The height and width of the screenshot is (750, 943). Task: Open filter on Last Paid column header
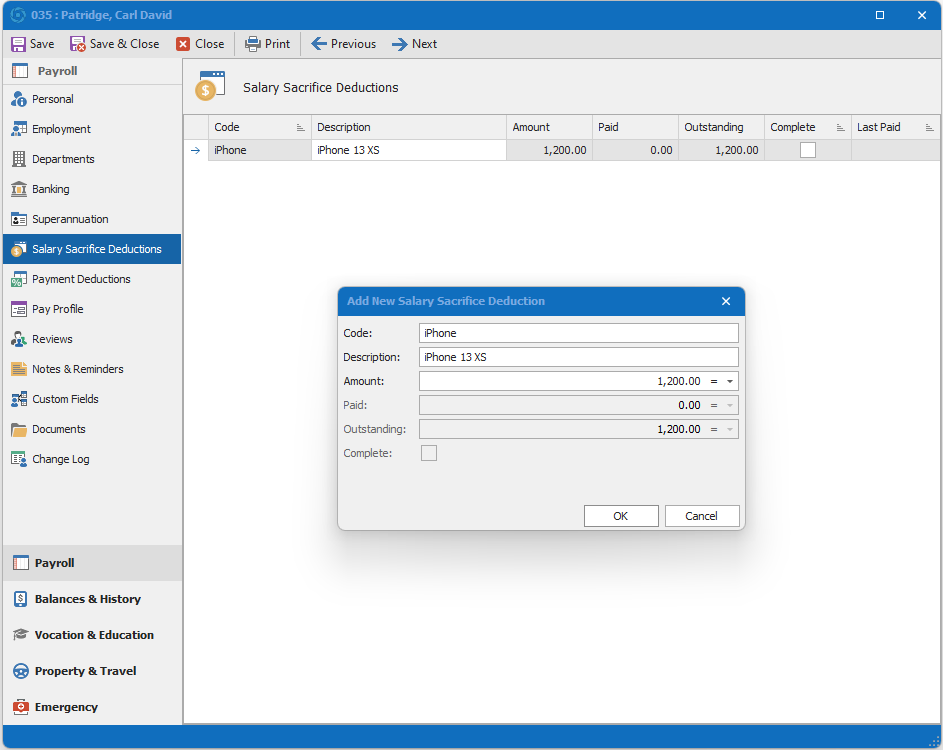(x=929, y=128)
